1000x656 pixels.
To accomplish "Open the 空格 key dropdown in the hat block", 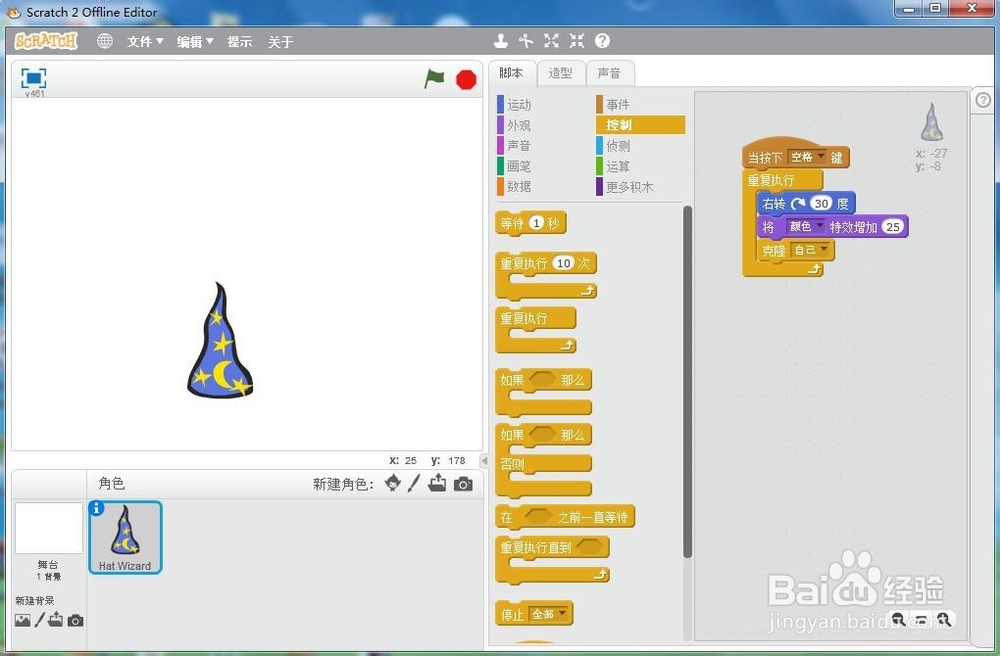I will 806,157.
